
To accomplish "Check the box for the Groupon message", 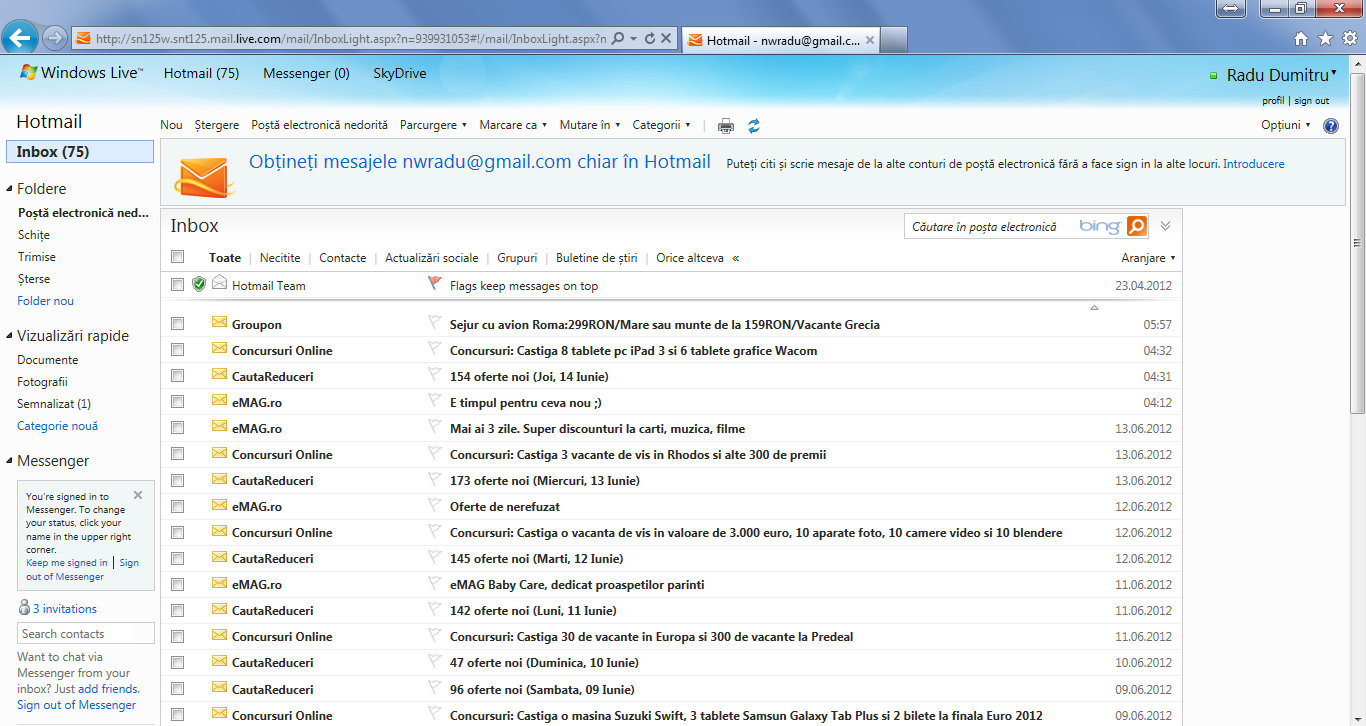I will [178, 324].
